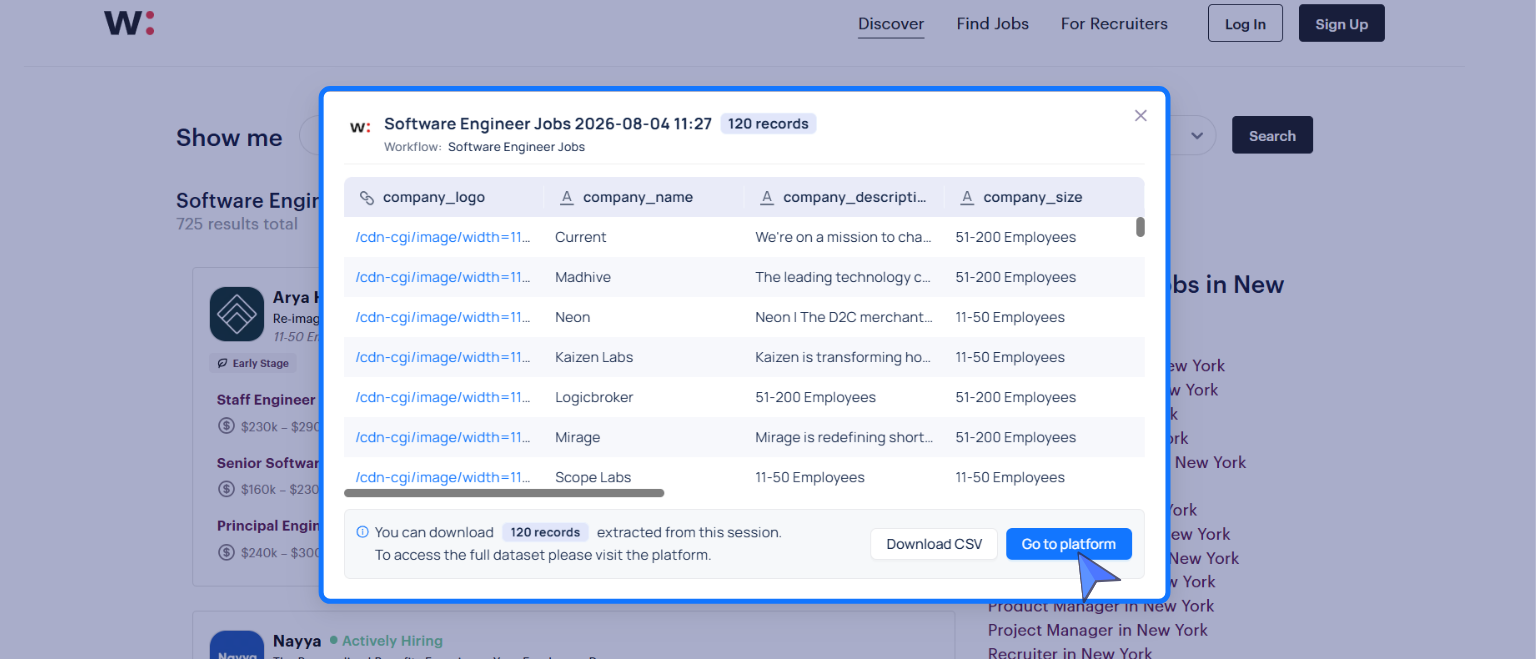
Task: Click the vertical scrollbar in the data table
Action: 1140,227
